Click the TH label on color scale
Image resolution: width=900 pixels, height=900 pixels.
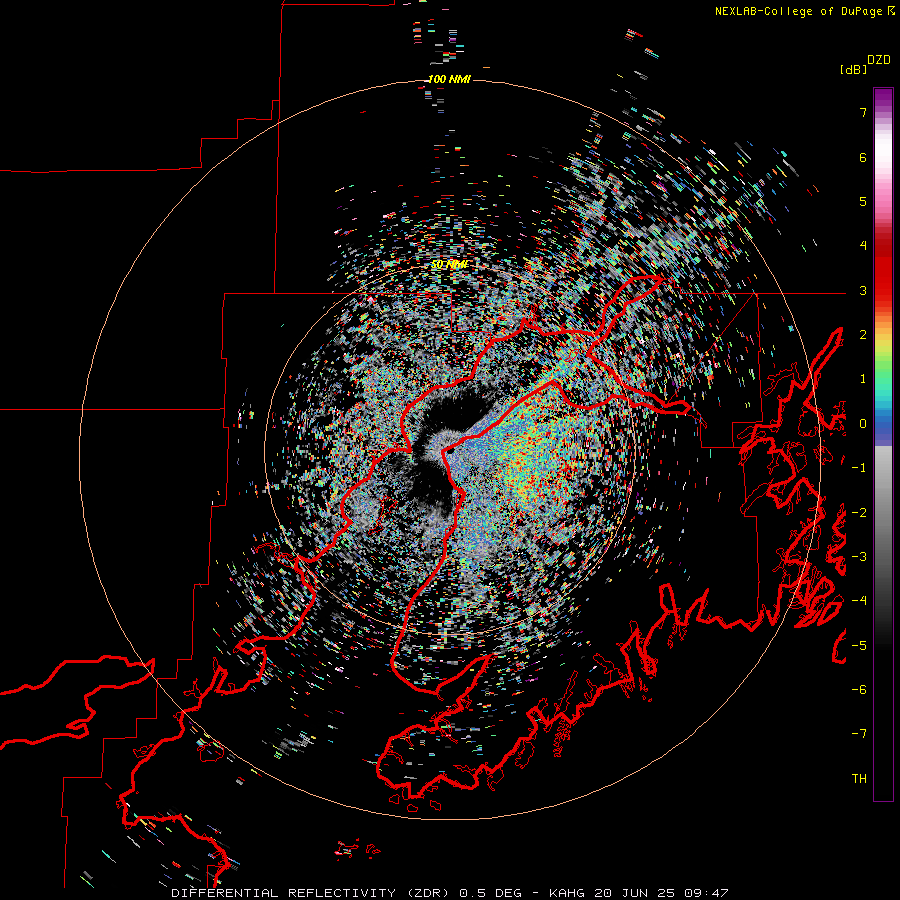(859, 779)
